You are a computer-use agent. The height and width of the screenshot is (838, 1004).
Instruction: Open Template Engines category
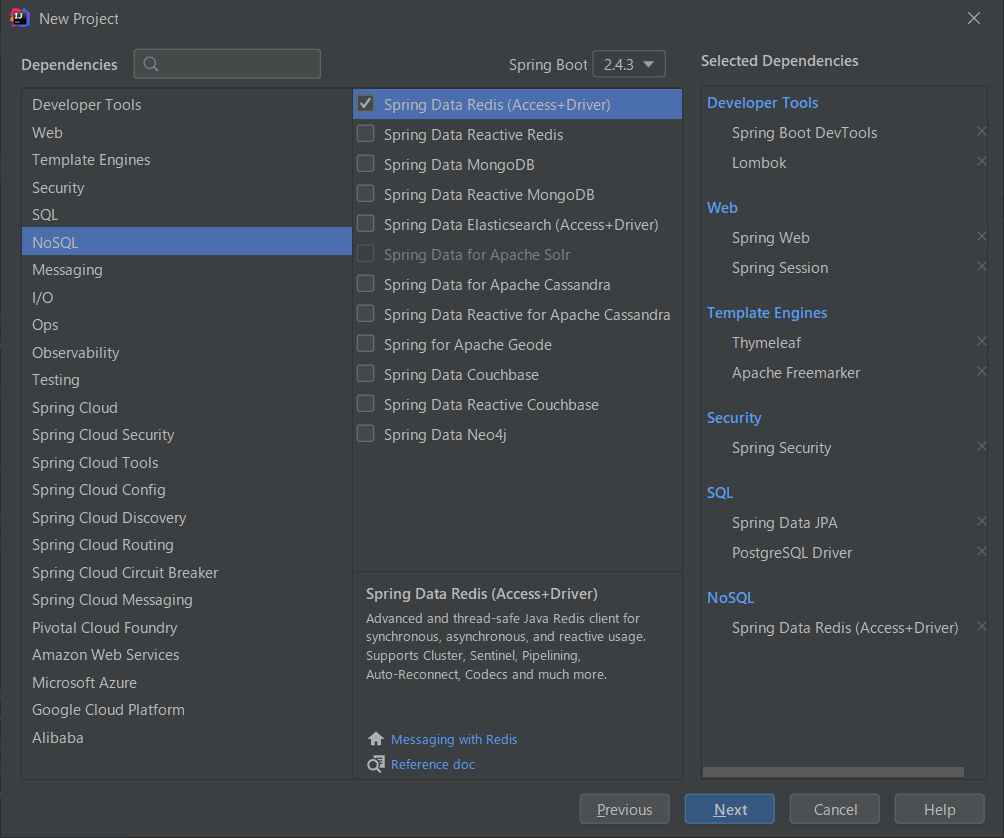(x=187, y=160)
